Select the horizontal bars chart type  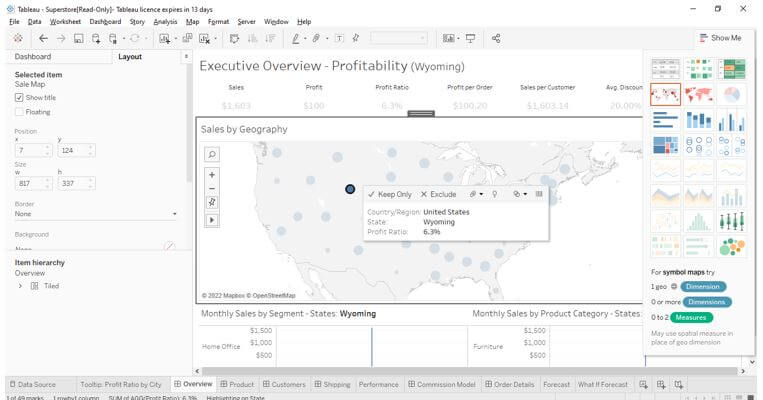[x=665, y=120]
